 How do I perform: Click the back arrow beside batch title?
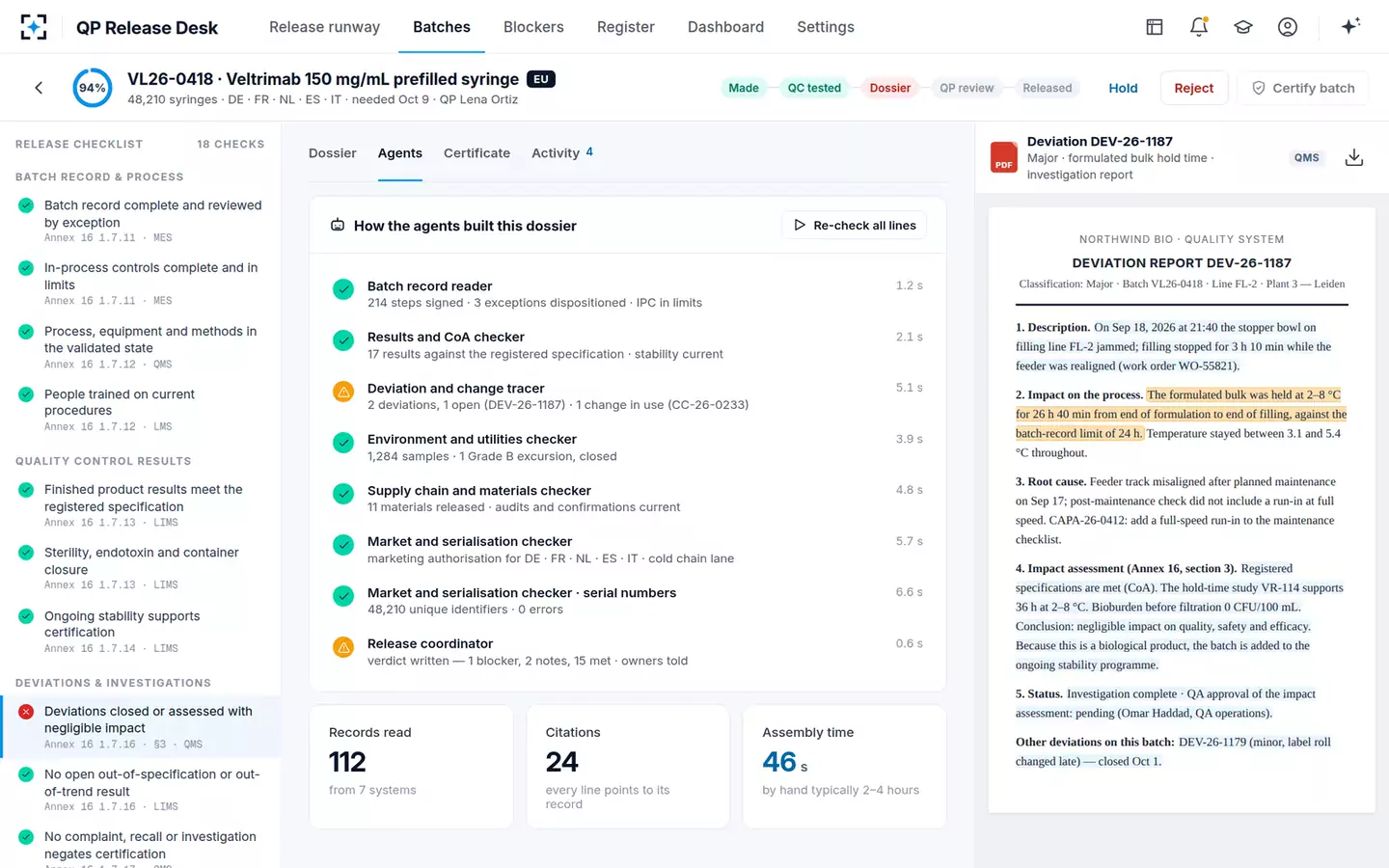click(x=39, y=88)
